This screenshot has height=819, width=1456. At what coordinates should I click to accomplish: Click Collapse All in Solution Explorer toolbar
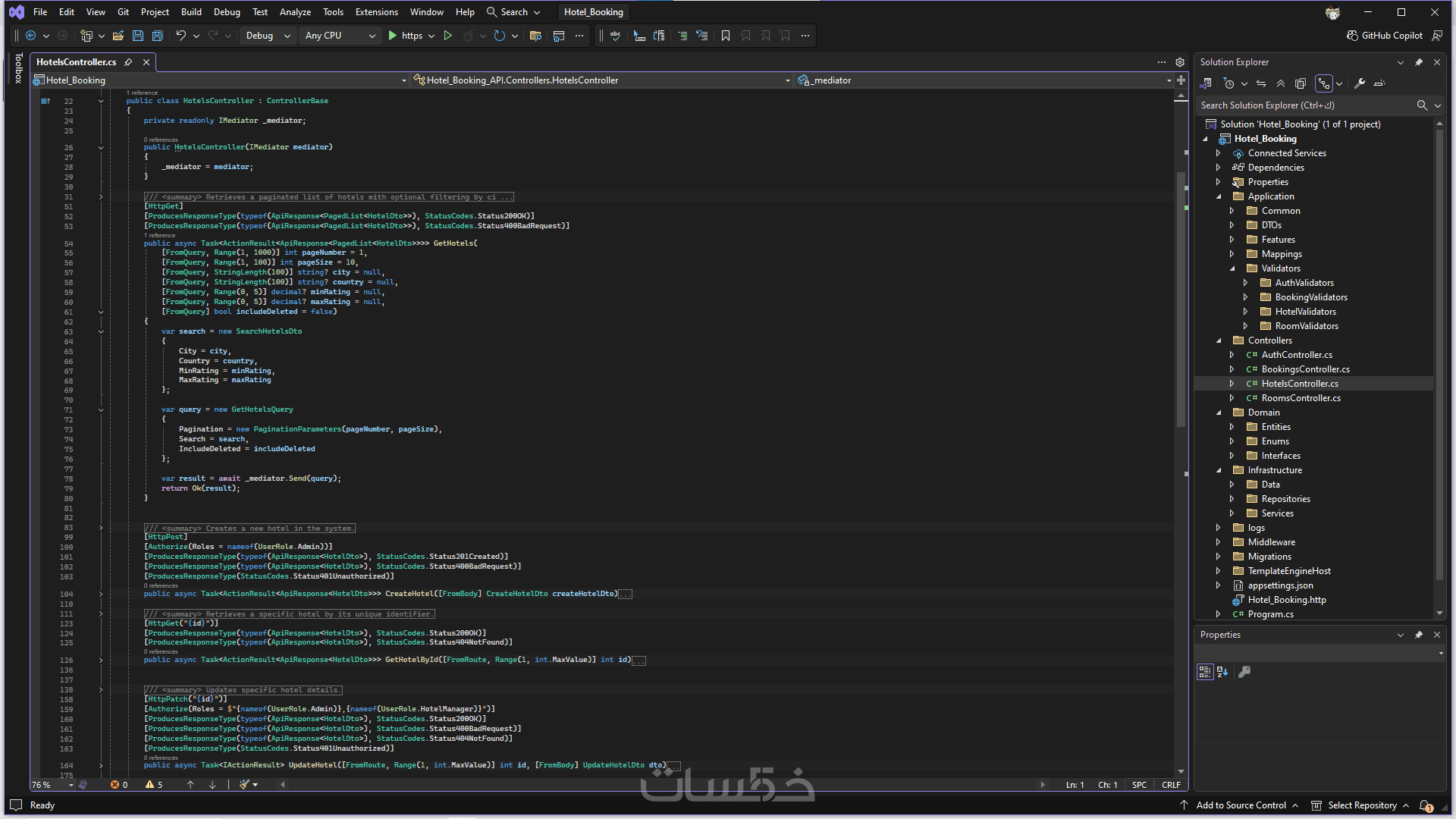click(1281, 83)
